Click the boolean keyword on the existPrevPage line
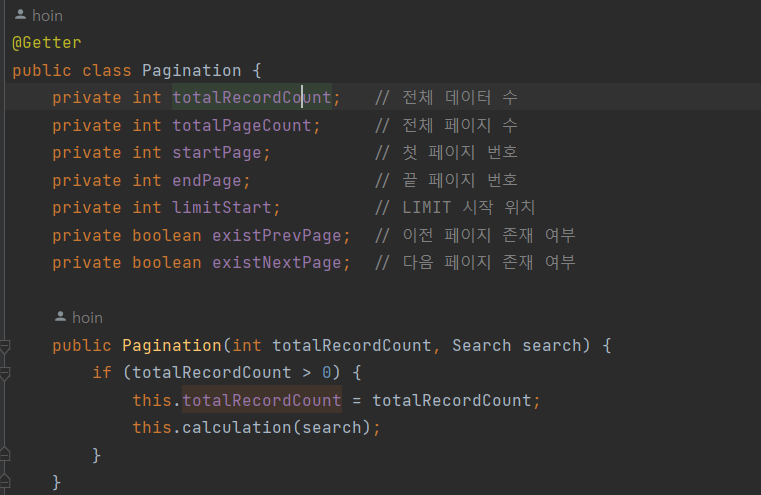 click(167, 236)
